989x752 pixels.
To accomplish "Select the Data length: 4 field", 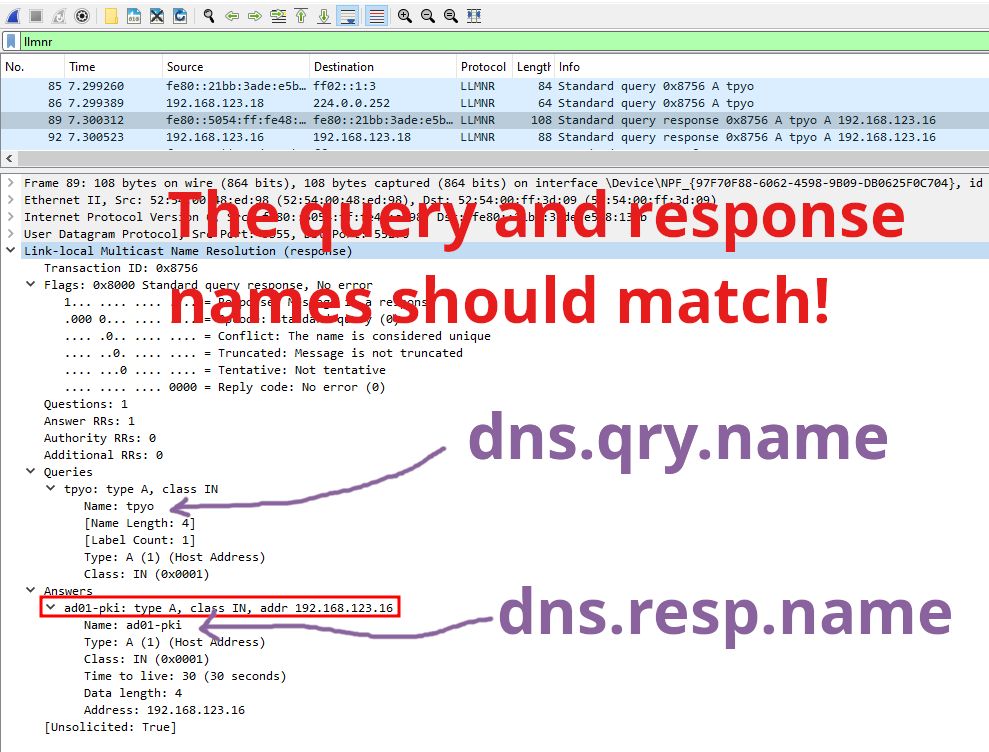I will 133,693.
